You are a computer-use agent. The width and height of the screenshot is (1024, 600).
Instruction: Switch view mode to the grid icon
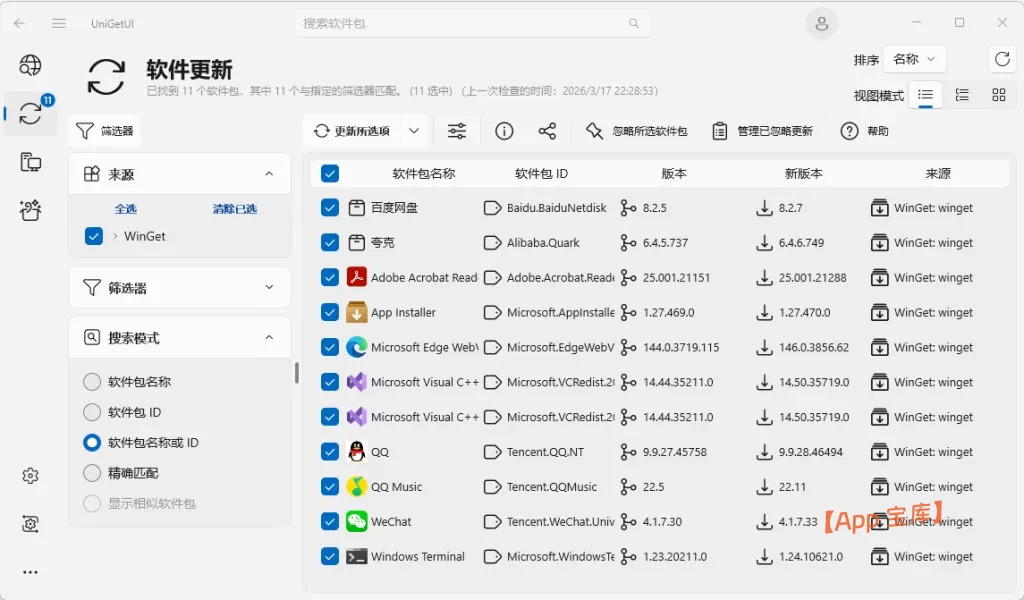tap(999, 95)
